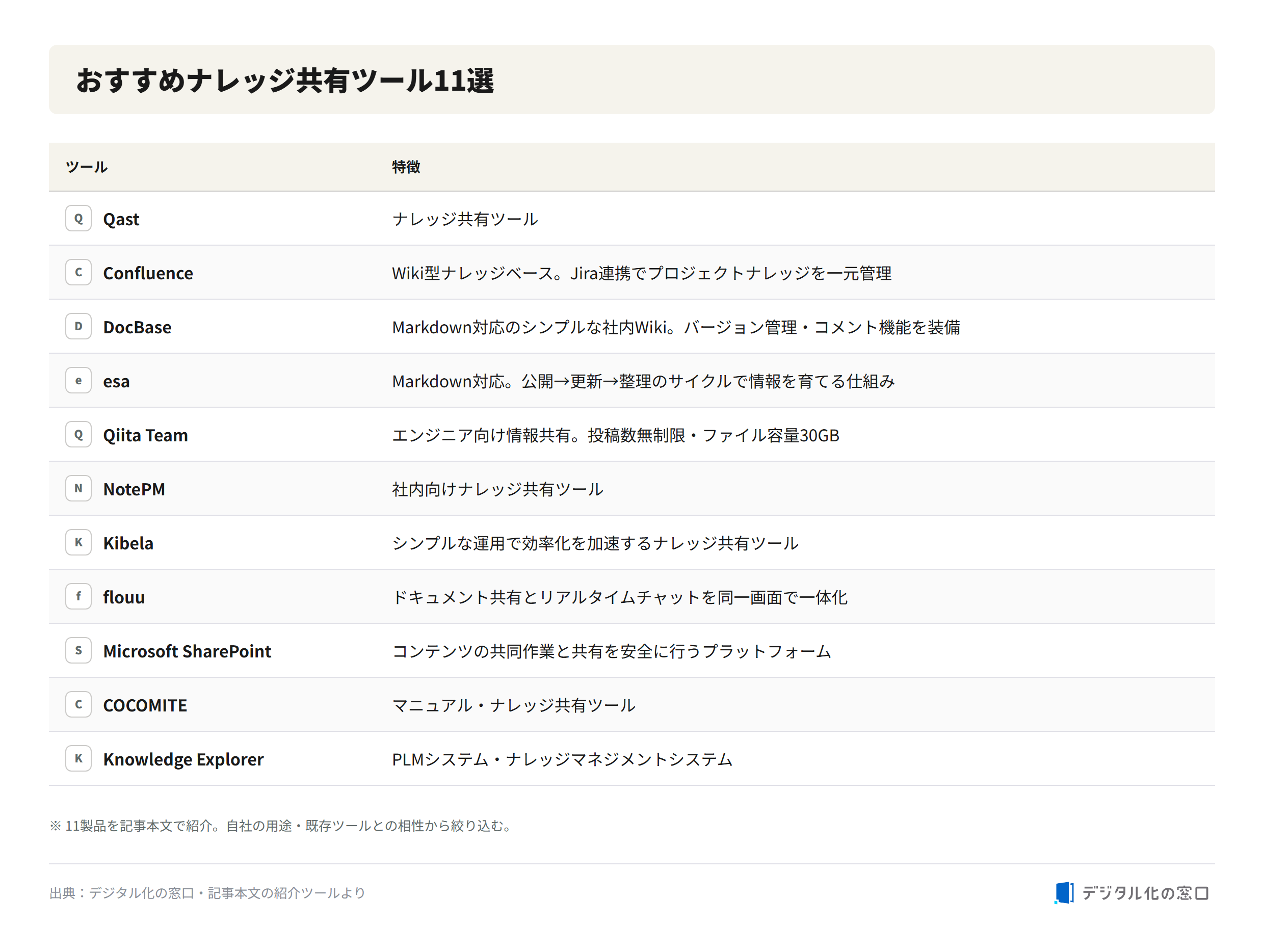Click the 特徴 column header
This screenshot has width=1264, height=952.
(406, 167)
